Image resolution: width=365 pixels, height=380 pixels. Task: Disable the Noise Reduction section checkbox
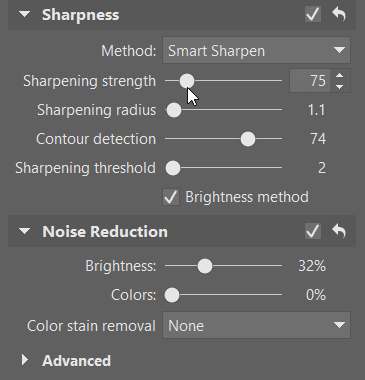pos(313,231)
